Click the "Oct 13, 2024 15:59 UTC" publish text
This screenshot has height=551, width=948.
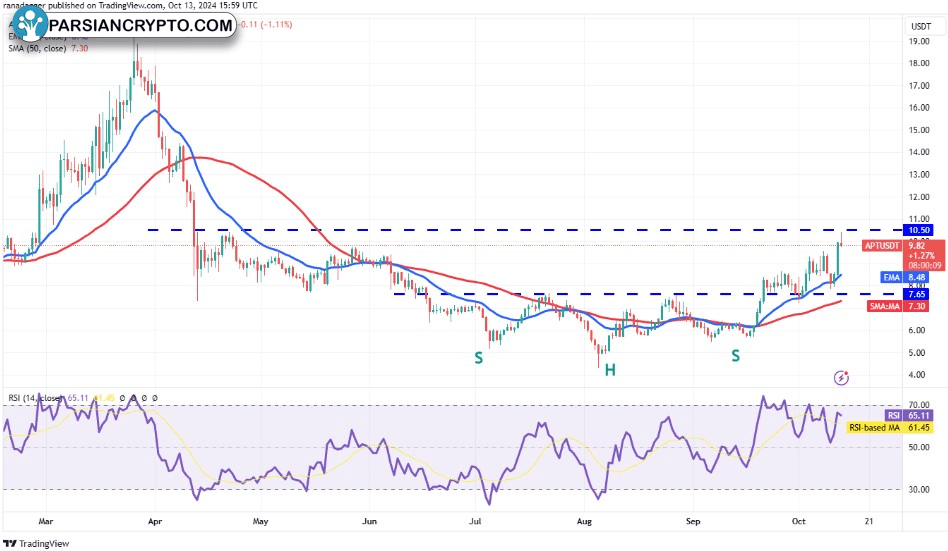point(212,5)
